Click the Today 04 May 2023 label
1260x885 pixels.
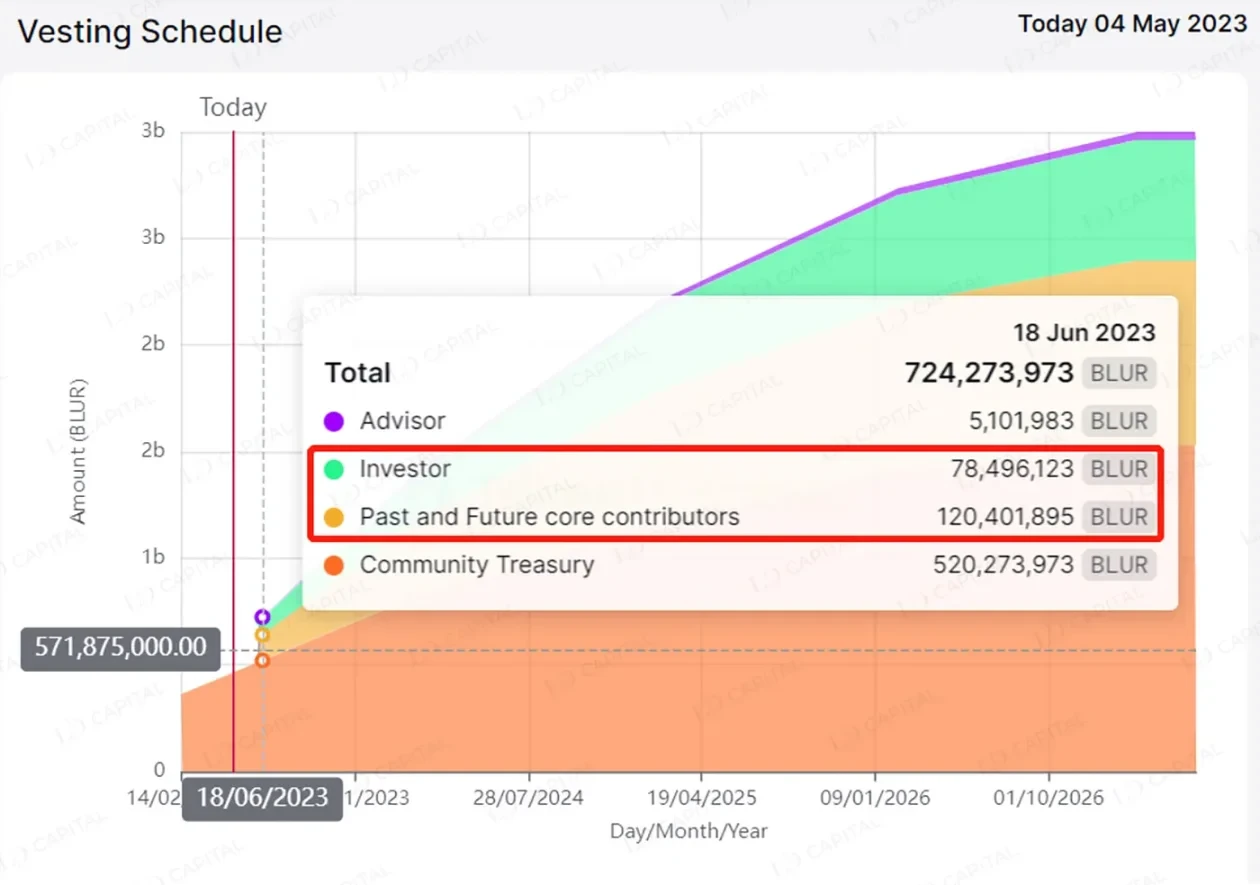click(x=1132, y=24)
